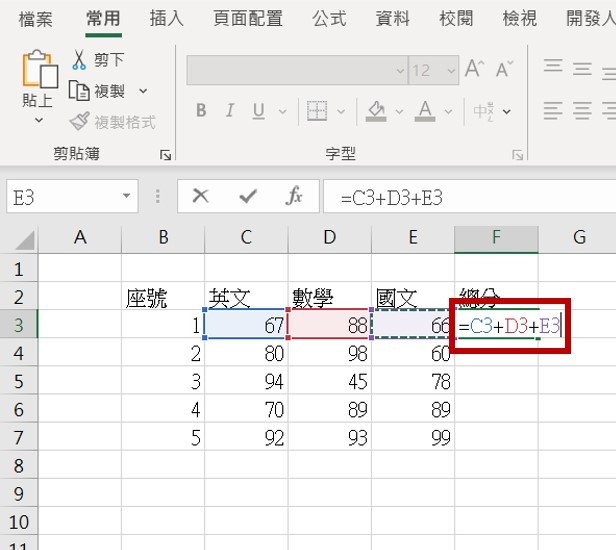Switch to the 檢視 tab
The width and height of the screenshot is (616, 550).
(x=520, y=18)
